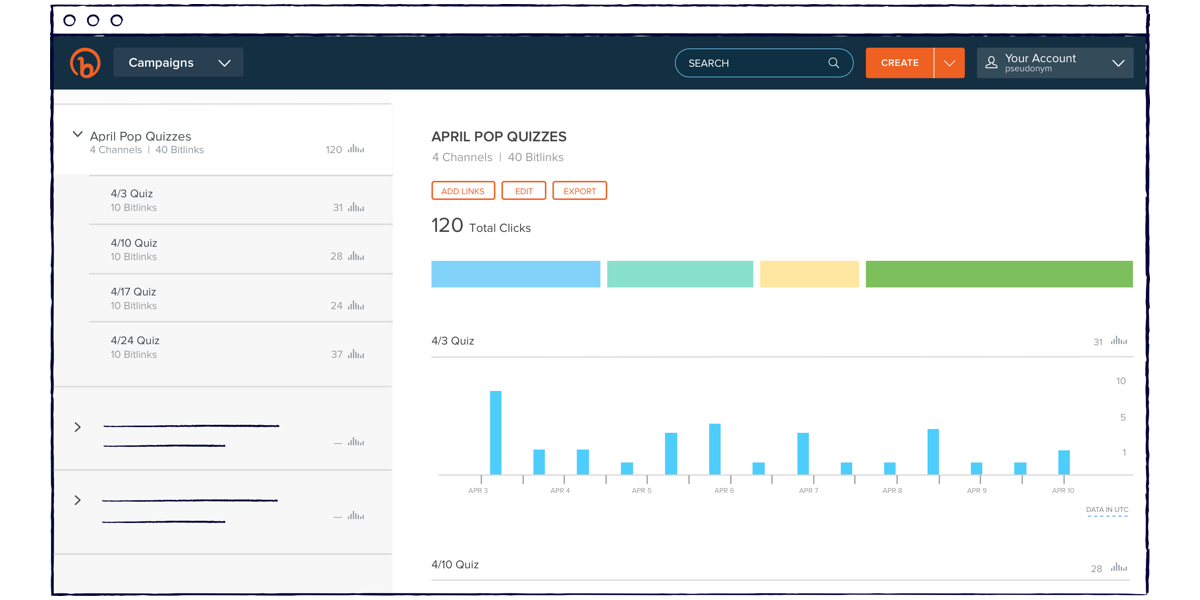Click stats chart icon for April Pop Quizzes

(x=356, y=149)
